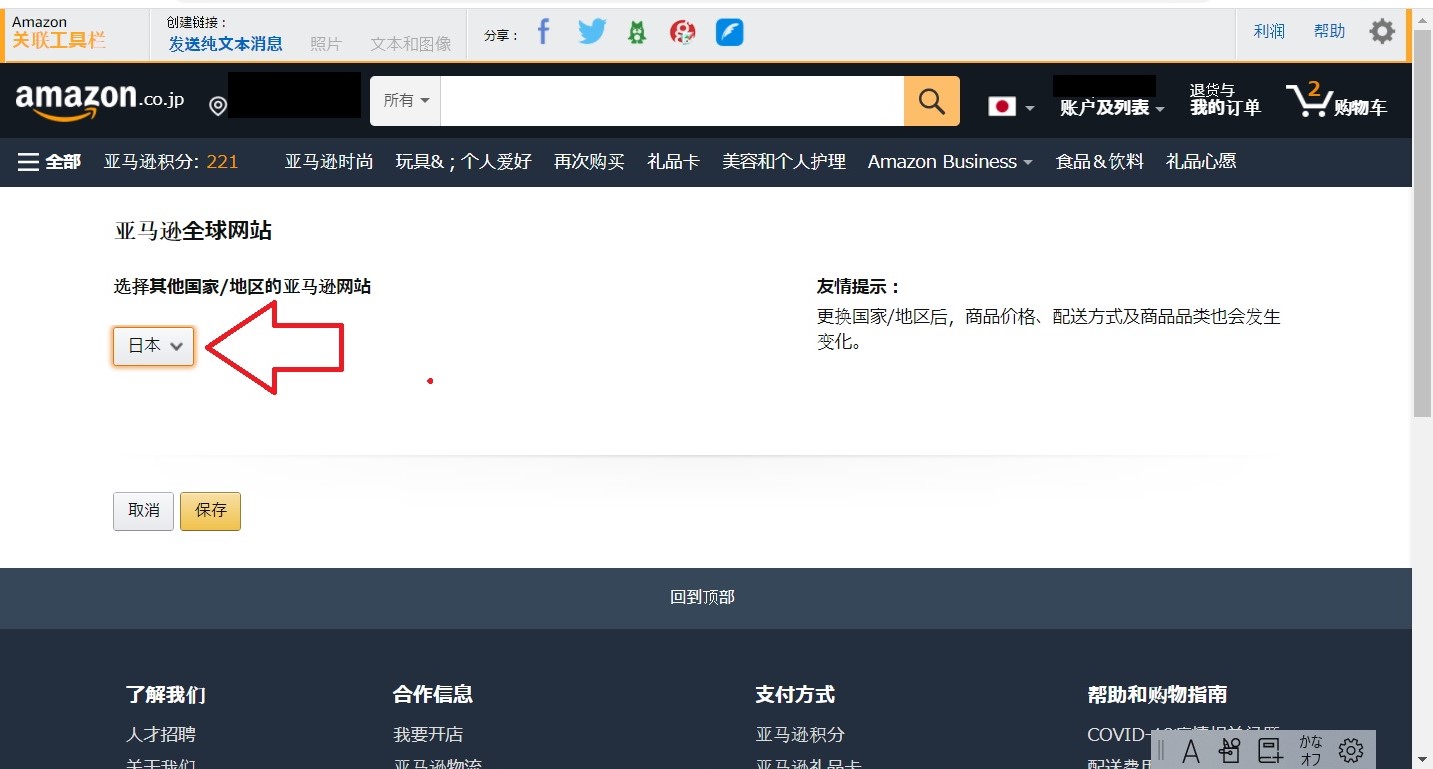Share via the Facebook icon
The image size is (1433, 769).
coord(543,33)
